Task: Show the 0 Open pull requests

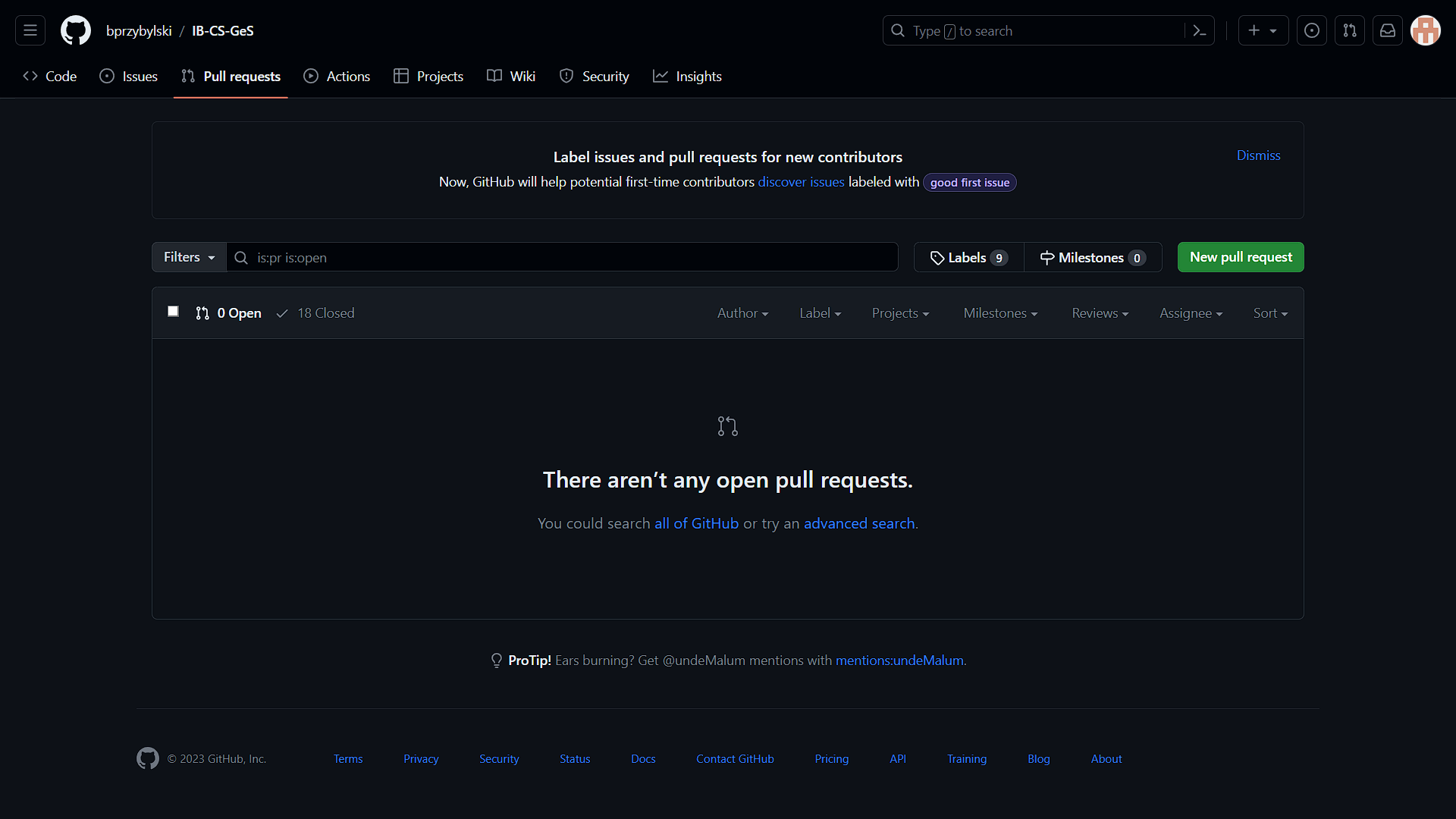Action: coord(228,313)
